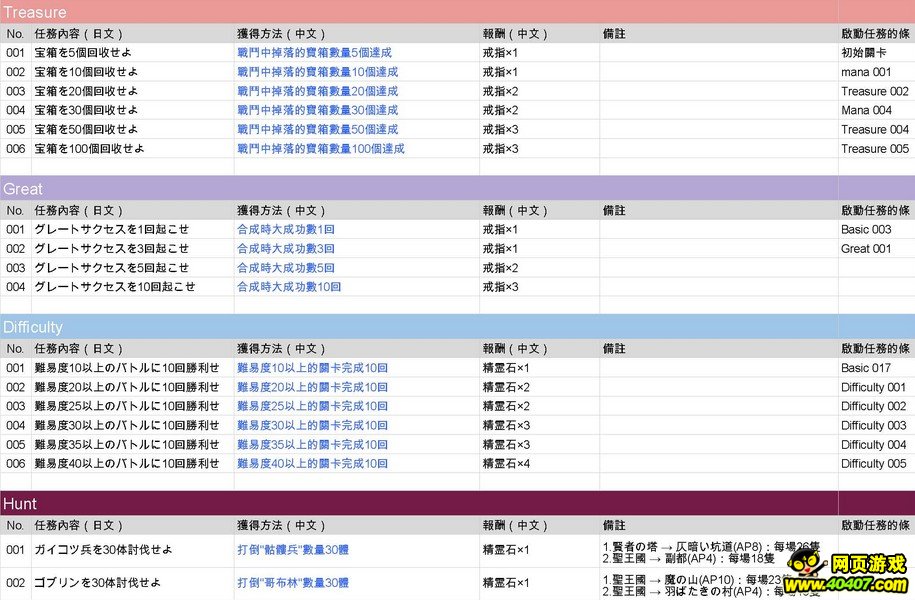Screen dimensions: 915x600
Task: Click mana 001 condition cell
Action: (876, 72)
